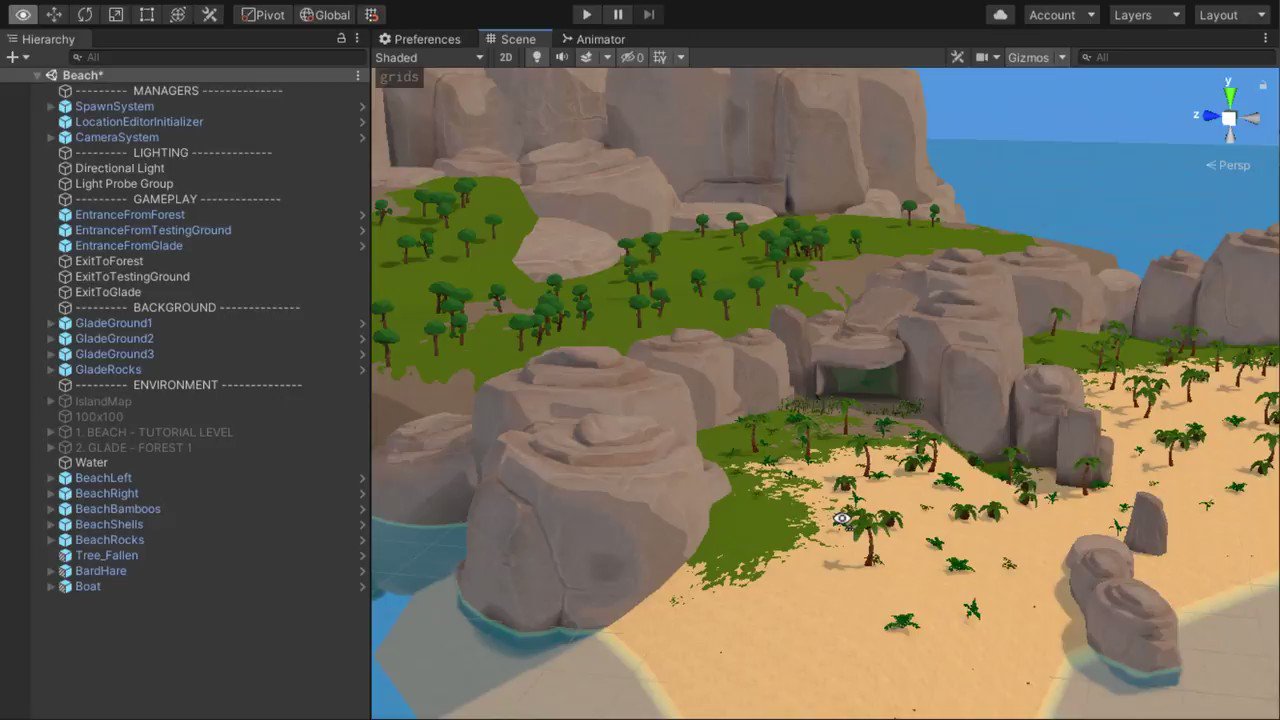Toggle Pivot/Center handle position
1280x720 pixels.
coord(263,15)
